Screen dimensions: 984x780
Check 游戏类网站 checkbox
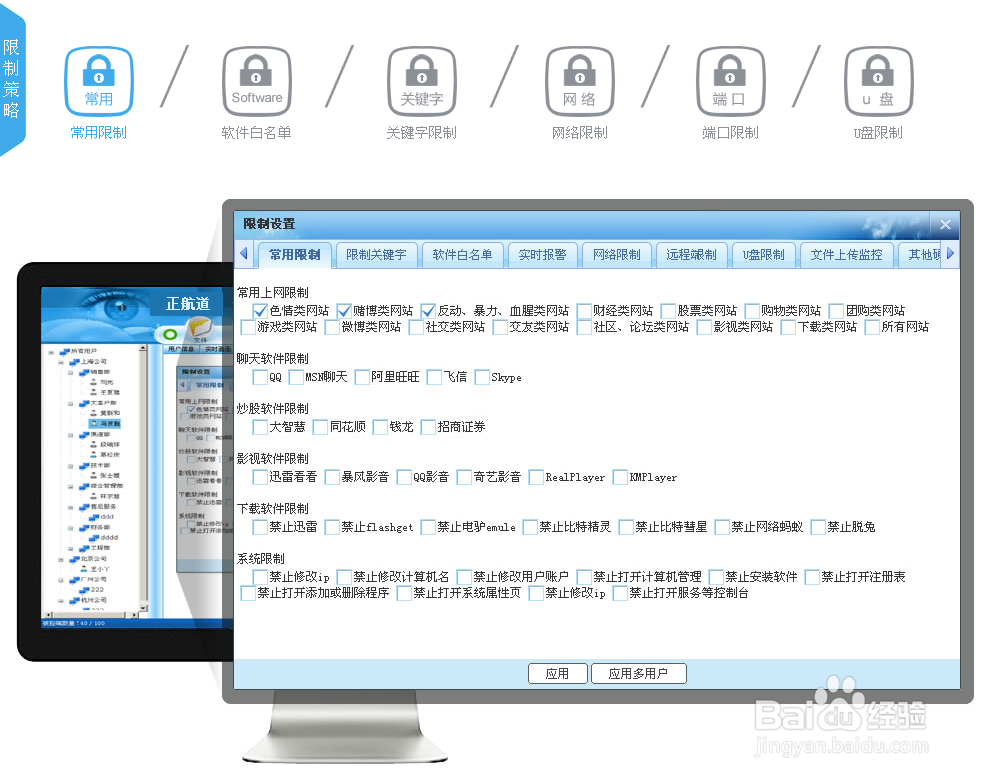coord(248,327)
